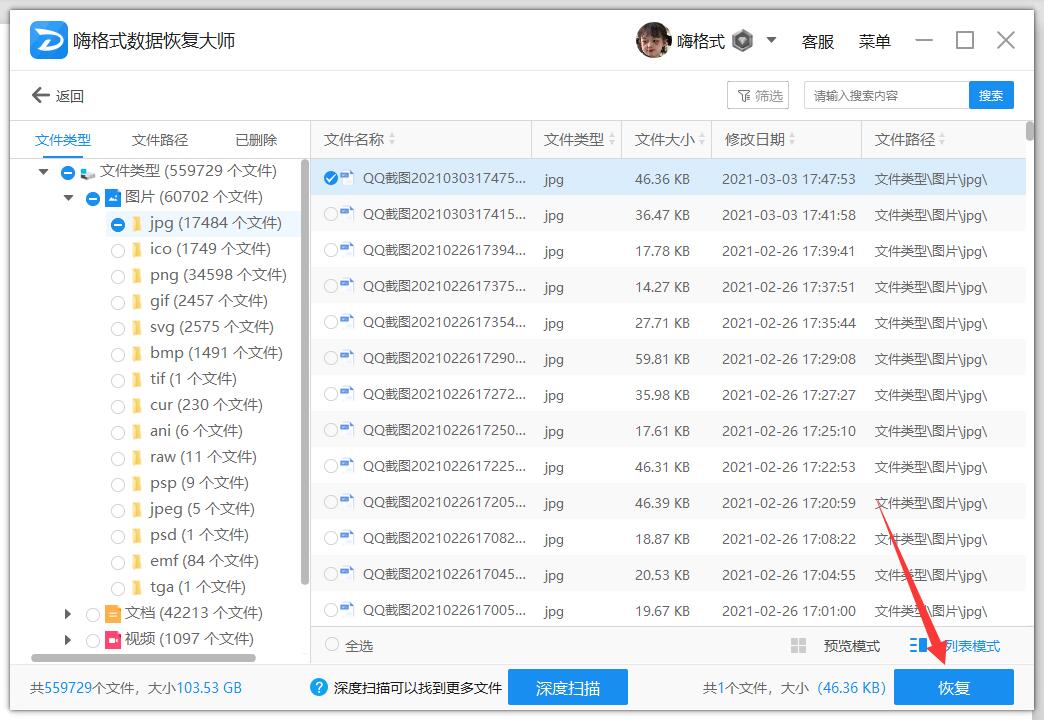Click the jpeg folder icon

point(136,510)
